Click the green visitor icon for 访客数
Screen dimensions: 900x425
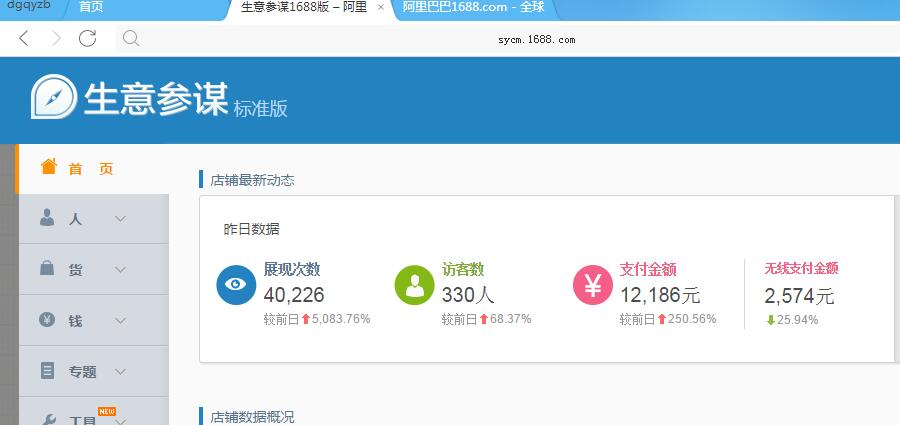point(414,285)
